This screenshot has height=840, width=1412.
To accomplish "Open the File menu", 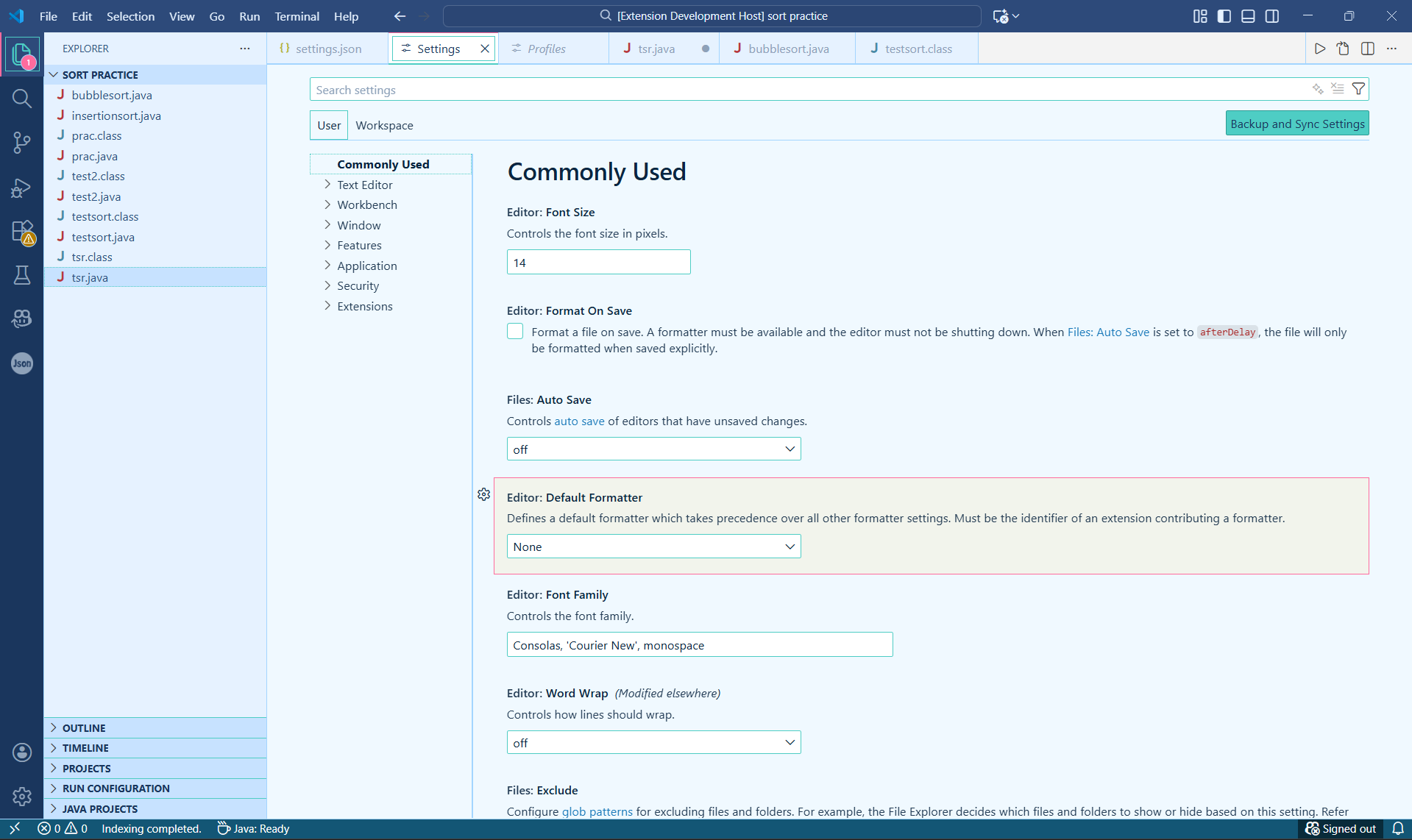I will (x=49, y=16).
